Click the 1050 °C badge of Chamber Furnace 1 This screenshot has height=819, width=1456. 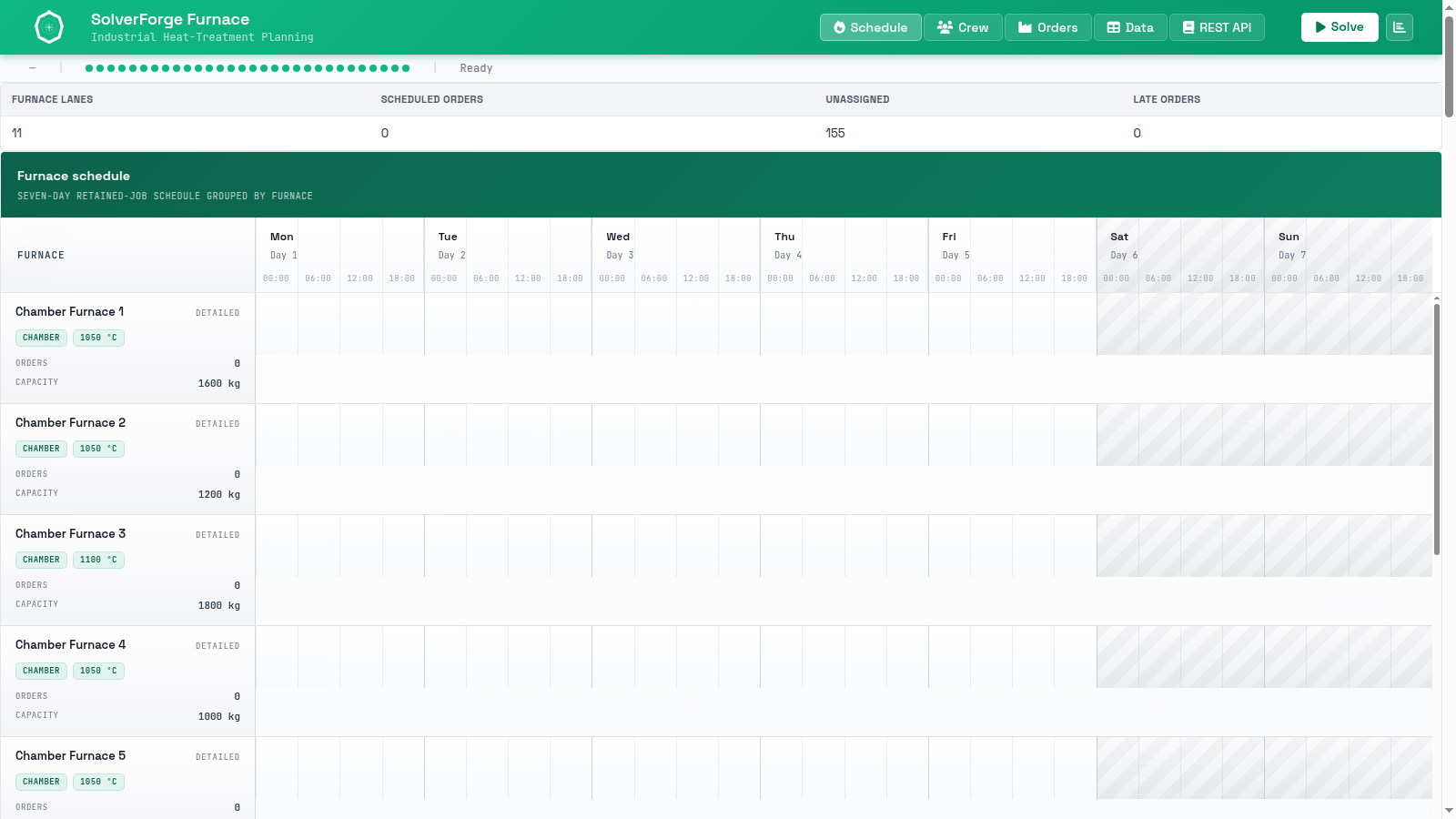tap(98, 338)
